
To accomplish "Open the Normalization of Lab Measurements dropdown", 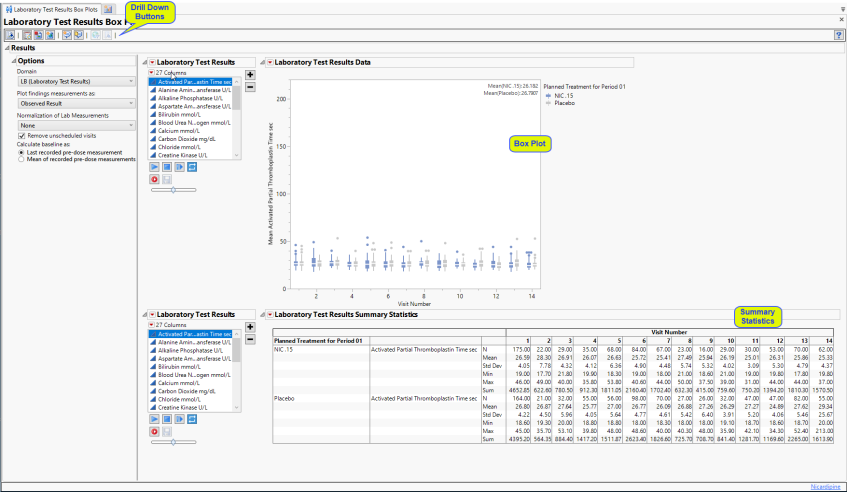I will click(x=76, y=125).
